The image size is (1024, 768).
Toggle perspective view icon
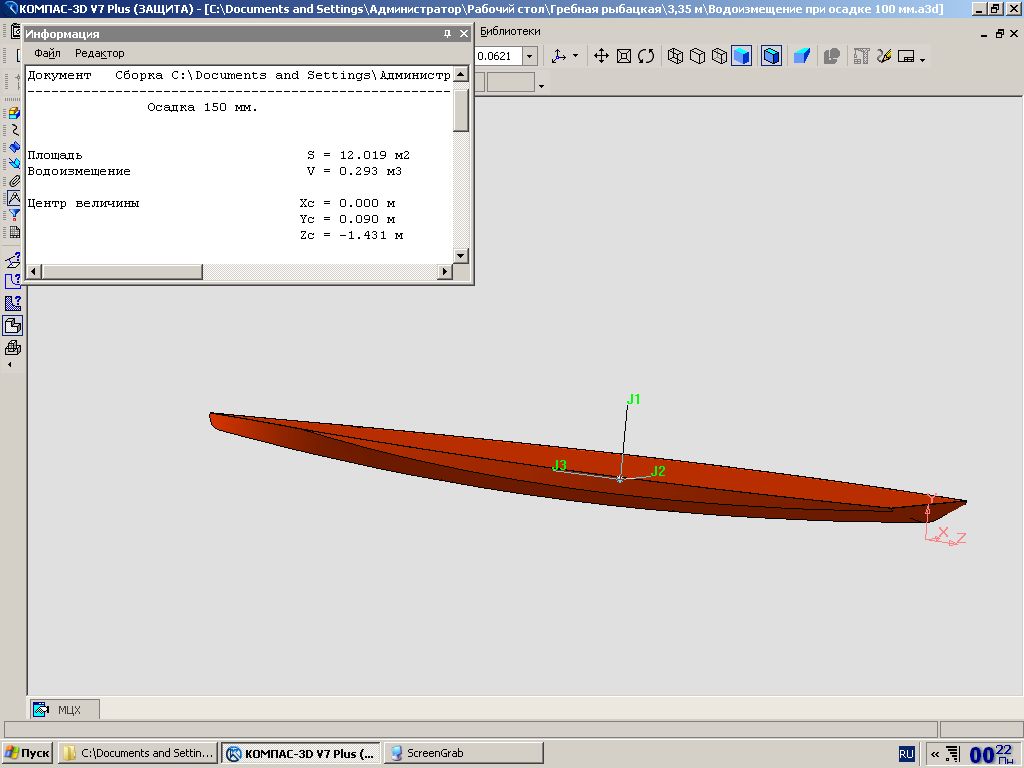coord(802,56)
